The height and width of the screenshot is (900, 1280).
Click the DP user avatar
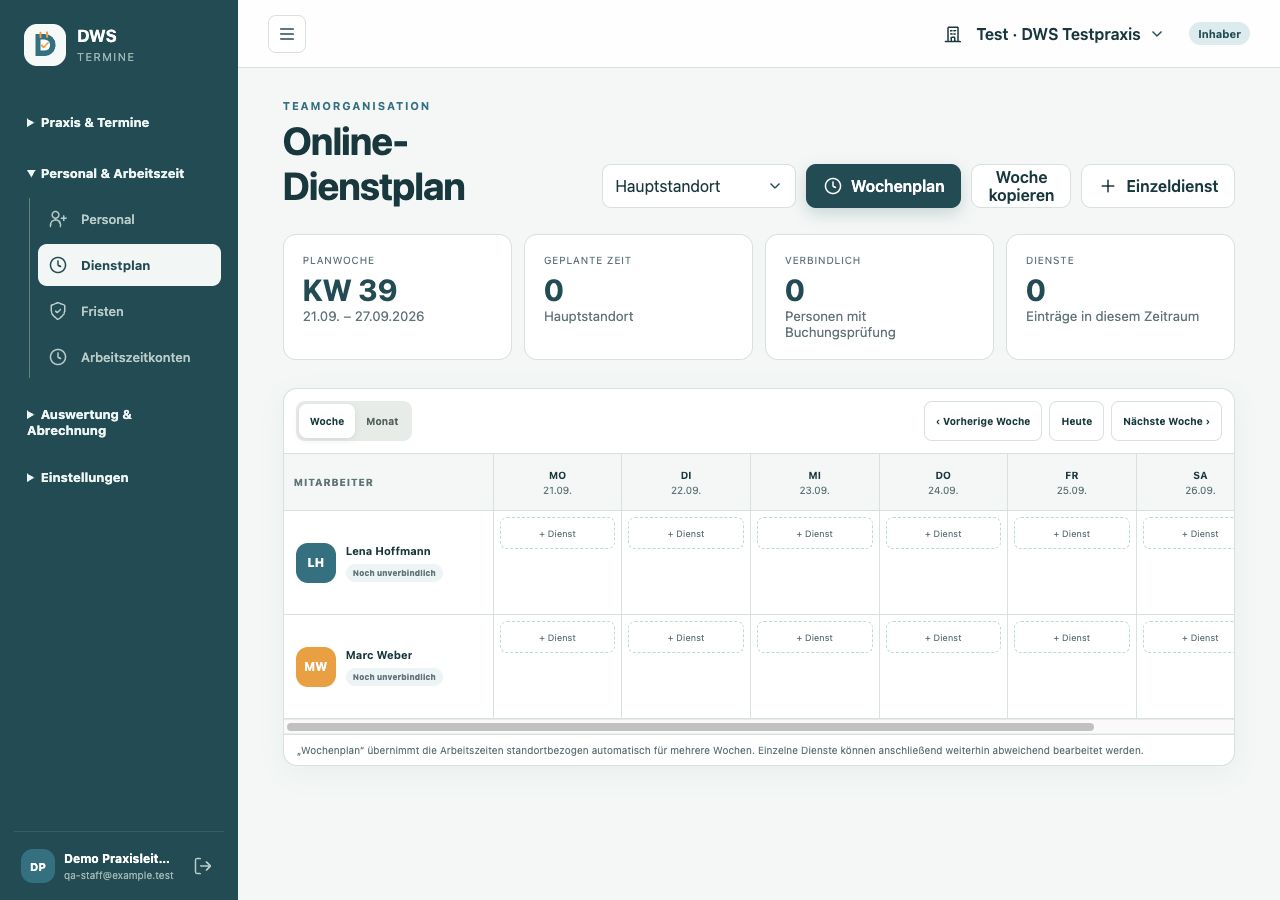(37, 866)
